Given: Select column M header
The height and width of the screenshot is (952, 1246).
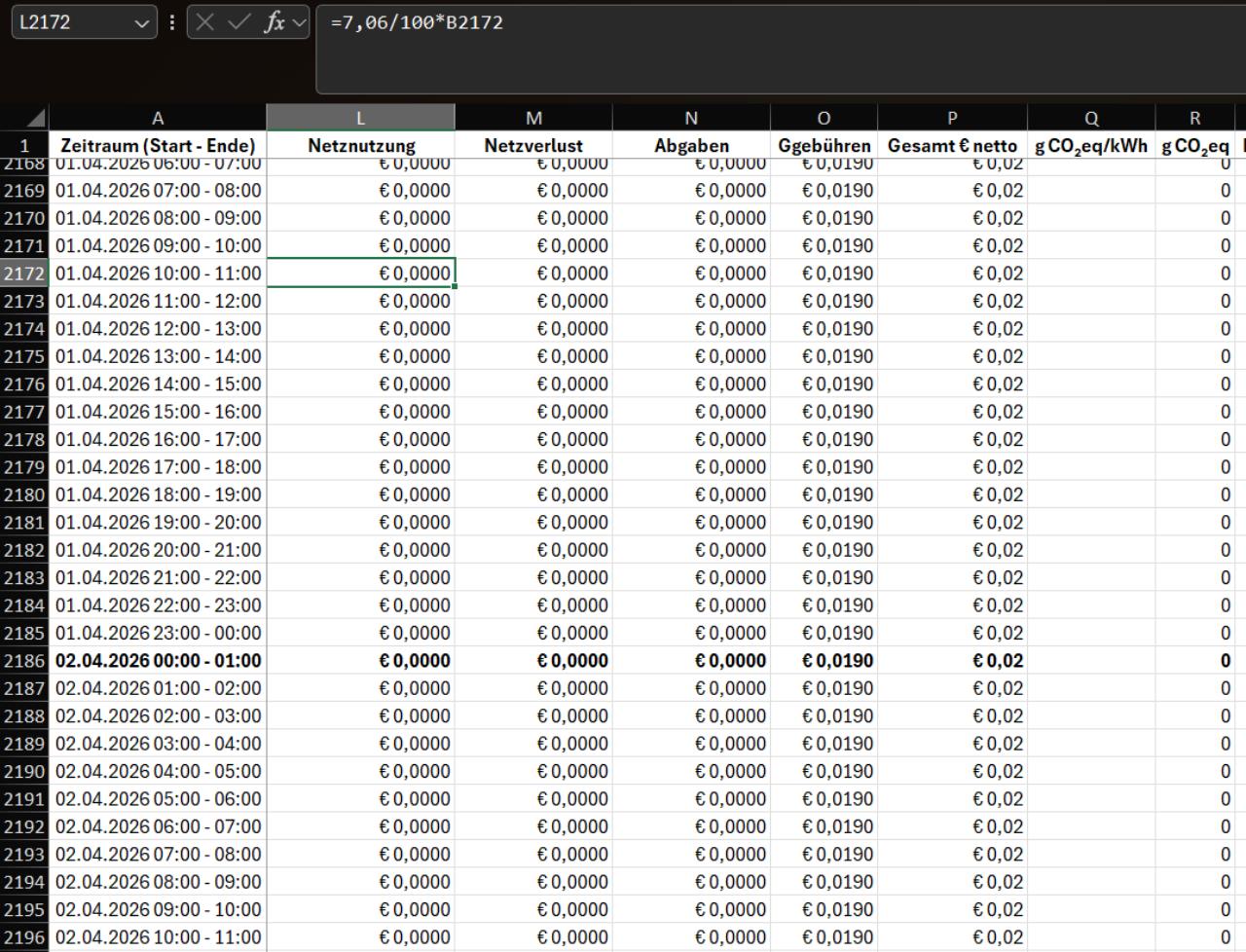Looking at the screenshot, I should pos(533,118).
